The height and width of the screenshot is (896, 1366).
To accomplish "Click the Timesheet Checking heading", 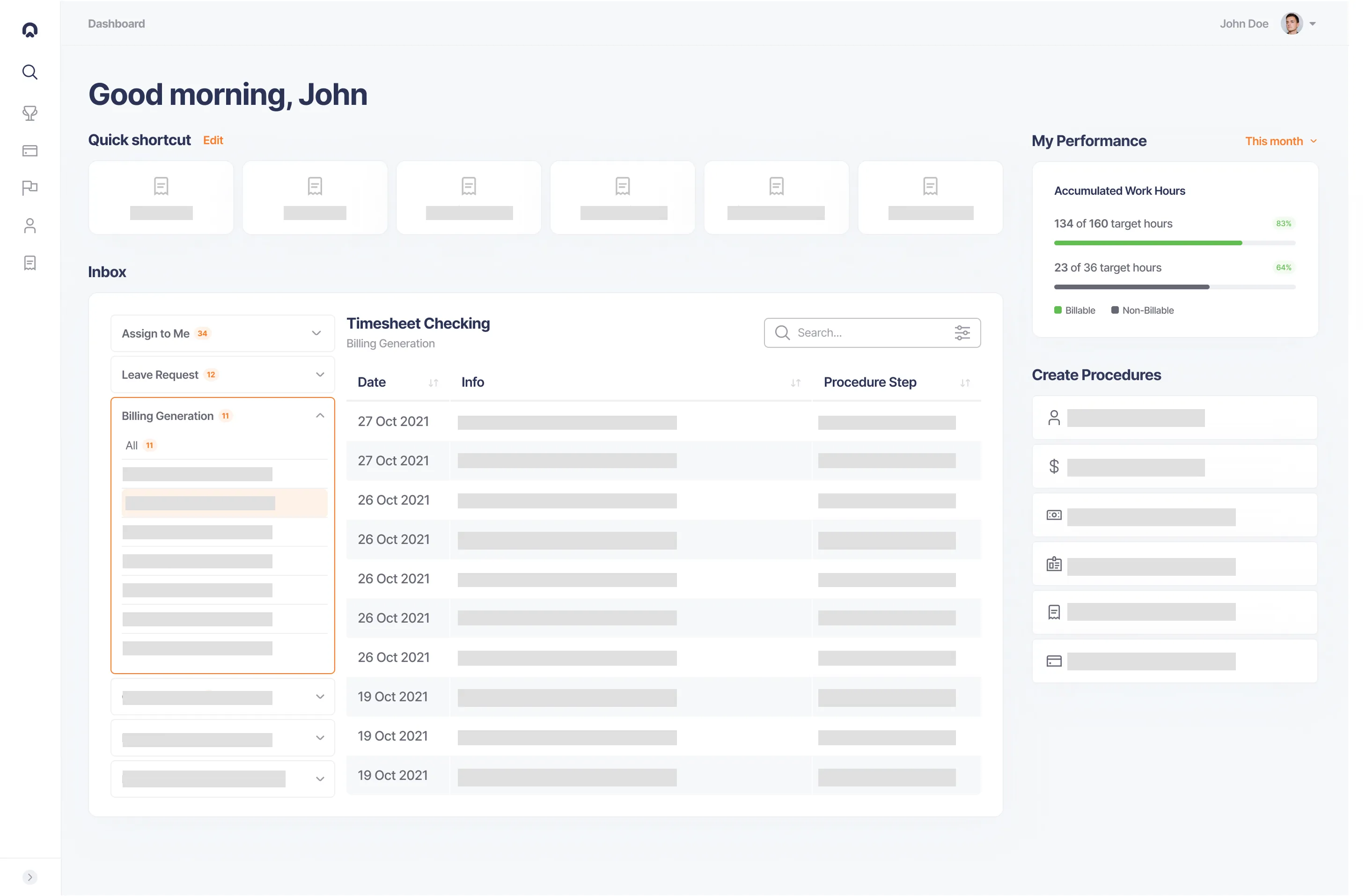I will pos(418,323).
